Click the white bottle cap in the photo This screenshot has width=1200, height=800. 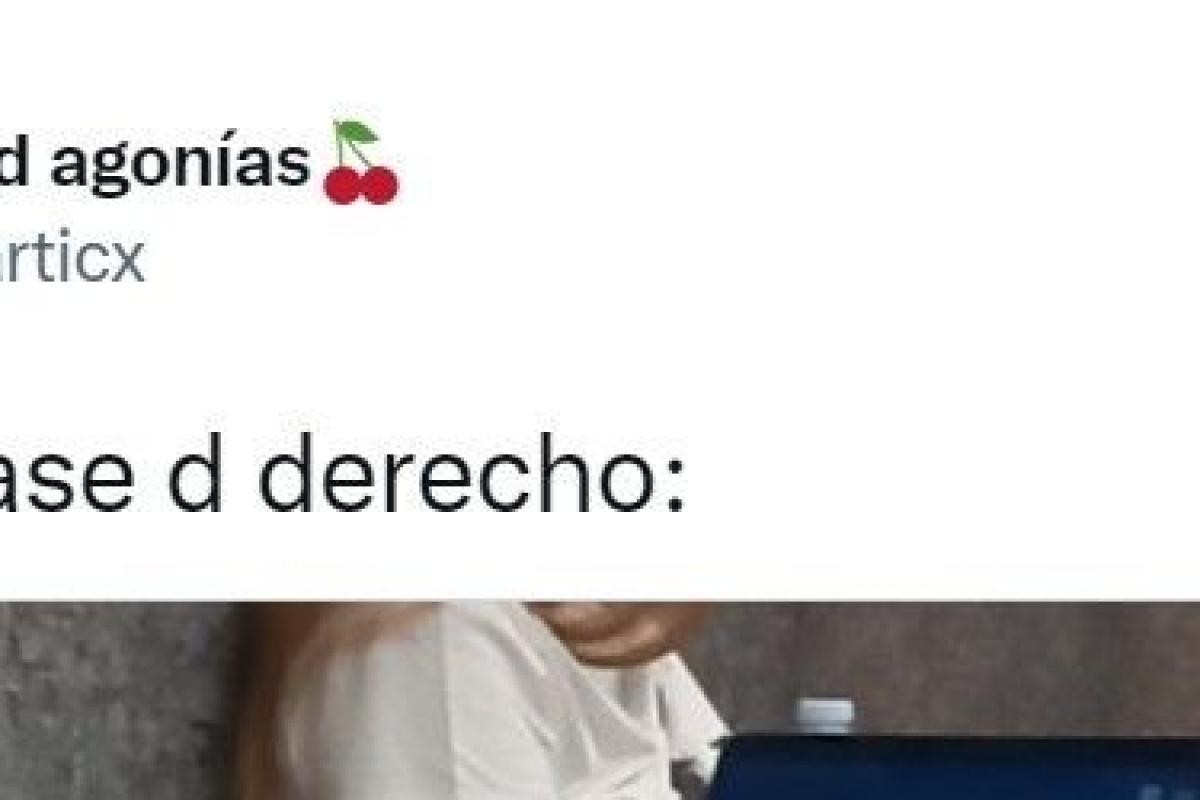(825, 714)
